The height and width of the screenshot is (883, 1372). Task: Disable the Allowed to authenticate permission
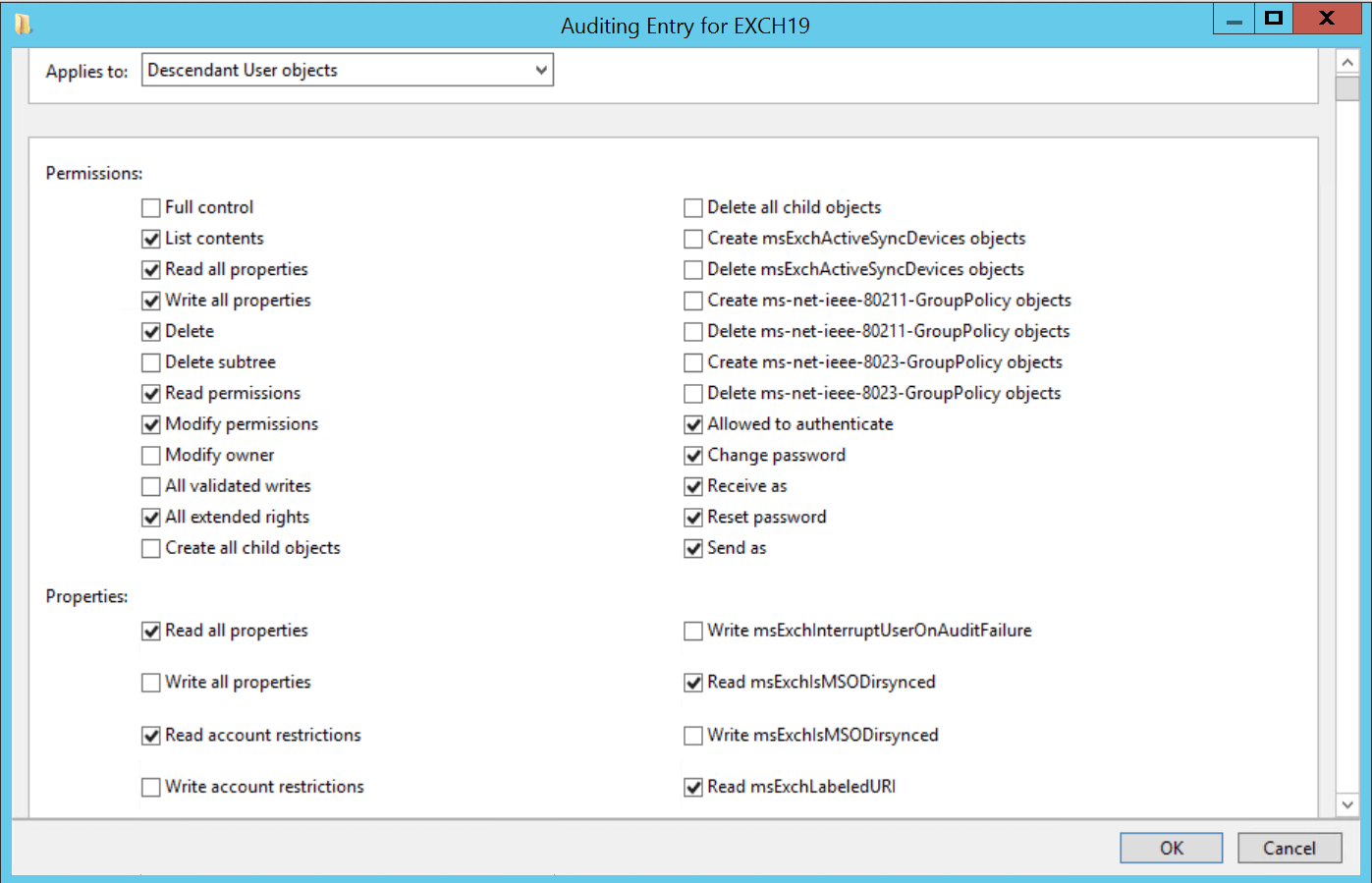[x=692, y=424]
